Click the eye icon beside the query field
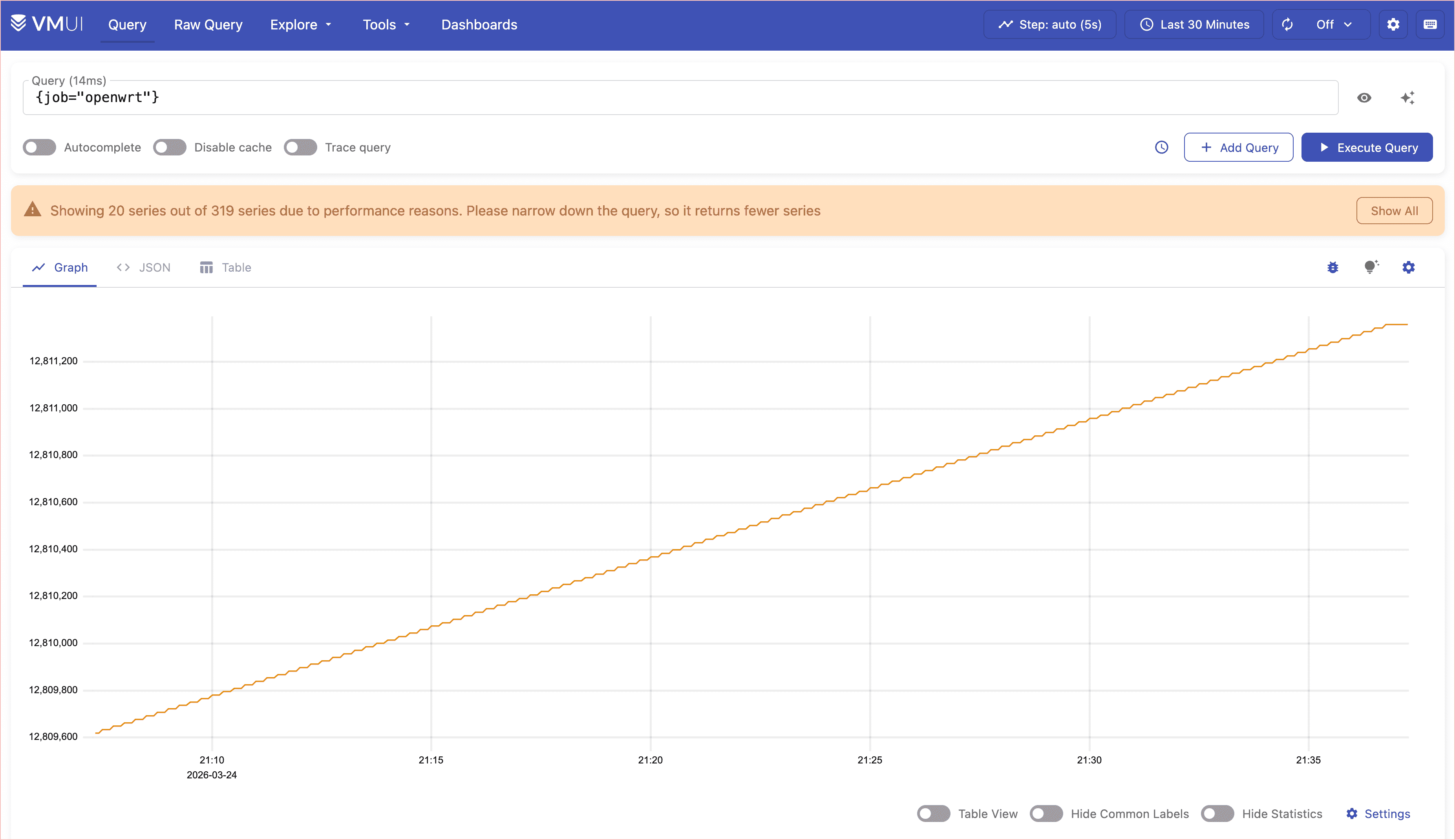Screen dimensions: 1455x840 click(x=1364, y=97)
